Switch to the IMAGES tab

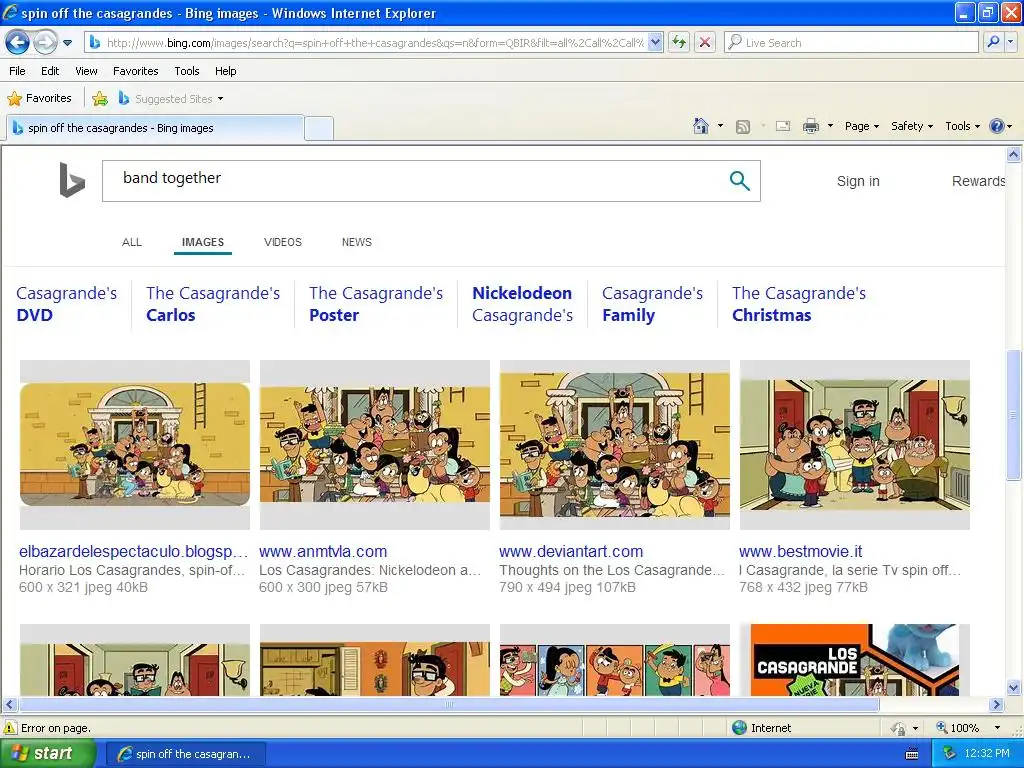(202, 242)
